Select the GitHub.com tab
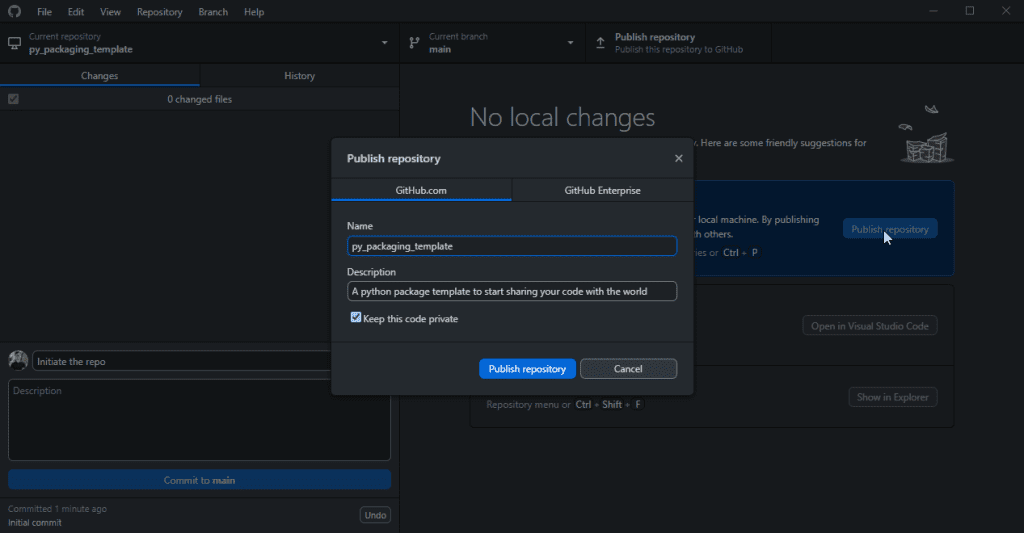Viewport: 1024px width, 533px height. click(x=421, y=190)
